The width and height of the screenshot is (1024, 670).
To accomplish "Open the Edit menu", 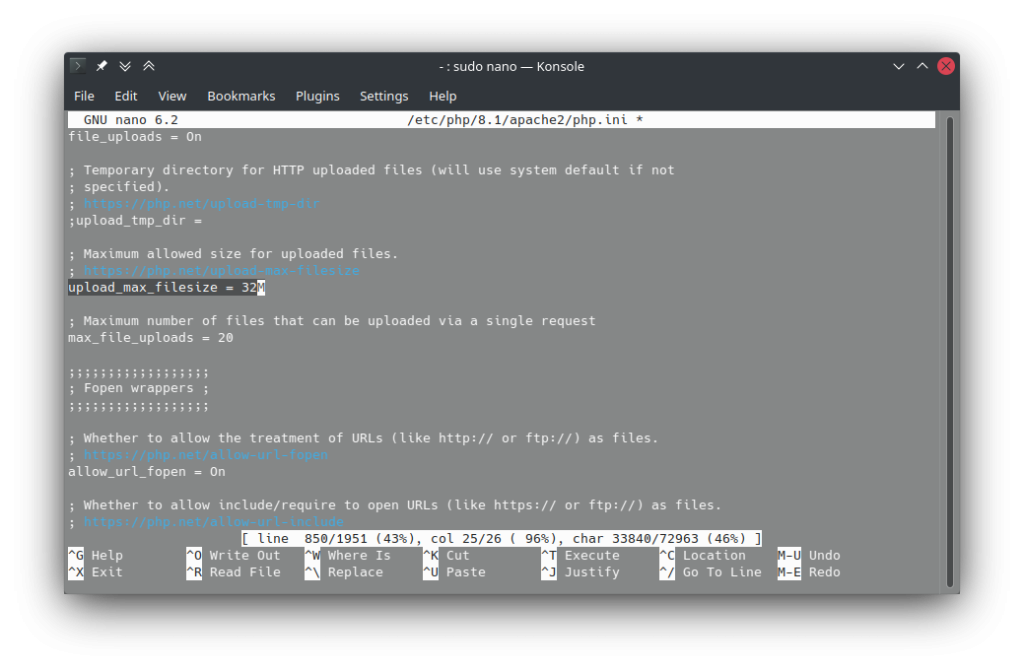I will [x=126, y=96].
